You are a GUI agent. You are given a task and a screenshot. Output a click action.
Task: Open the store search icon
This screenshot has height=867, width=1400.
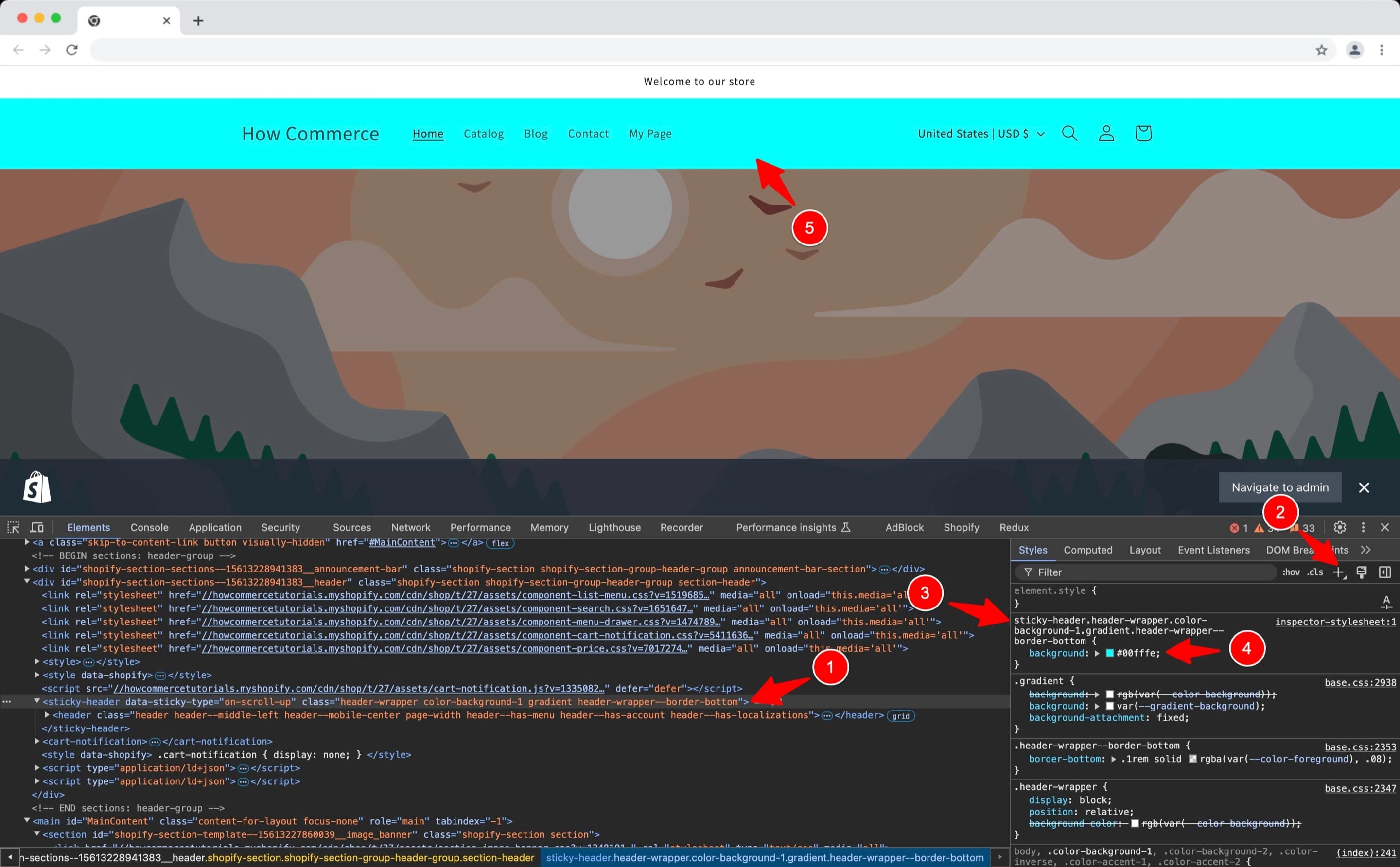1069,134
